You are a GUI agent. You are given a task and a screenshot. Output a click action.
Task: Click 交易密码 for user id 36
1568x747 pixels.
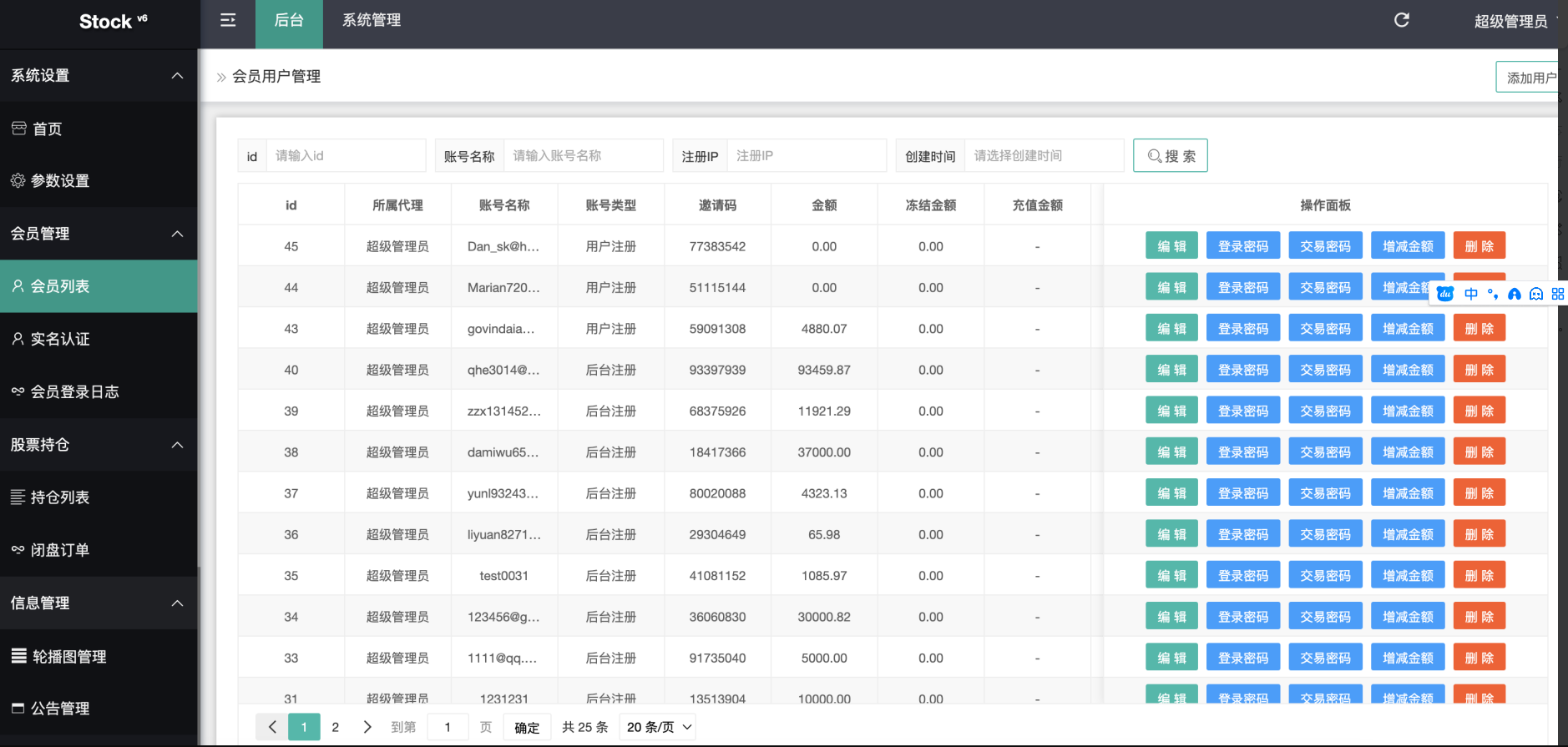(x=1325, y=534)
